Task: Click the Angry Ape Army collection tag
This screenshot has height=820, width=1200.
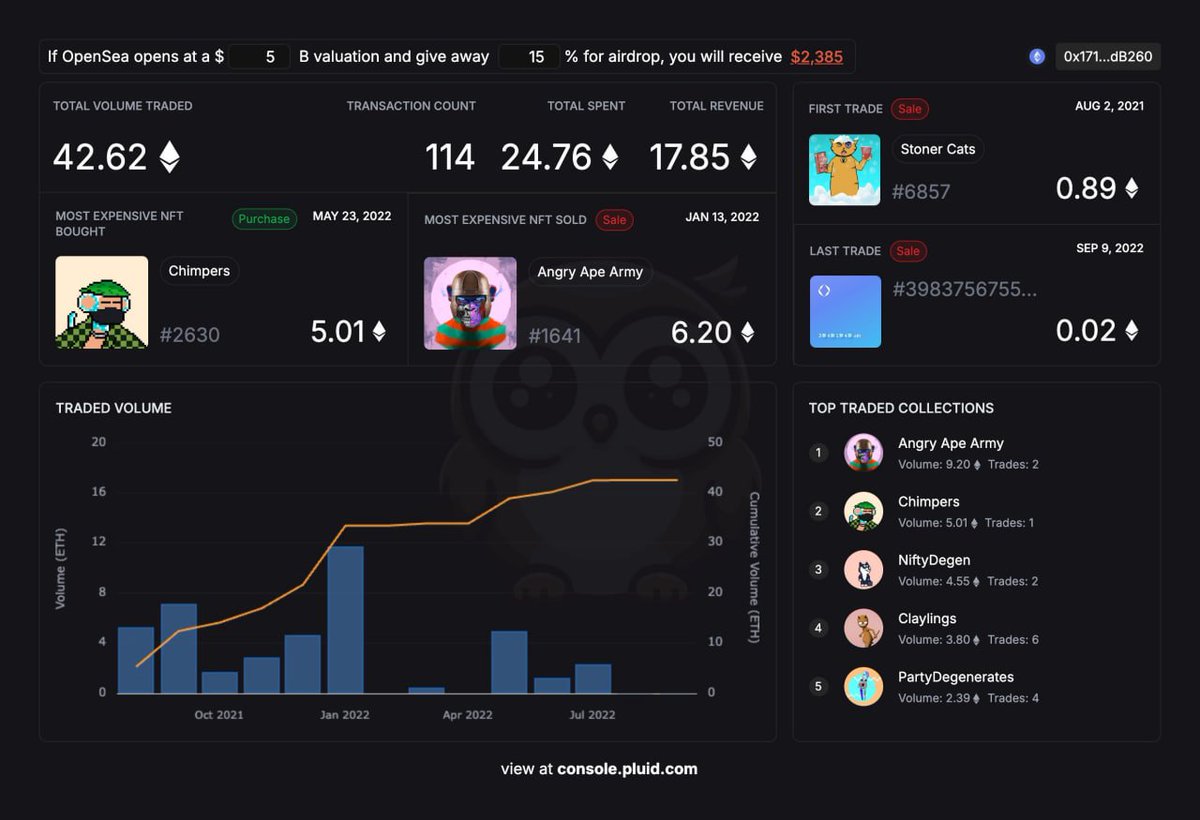Action: (x=590, y=272)
